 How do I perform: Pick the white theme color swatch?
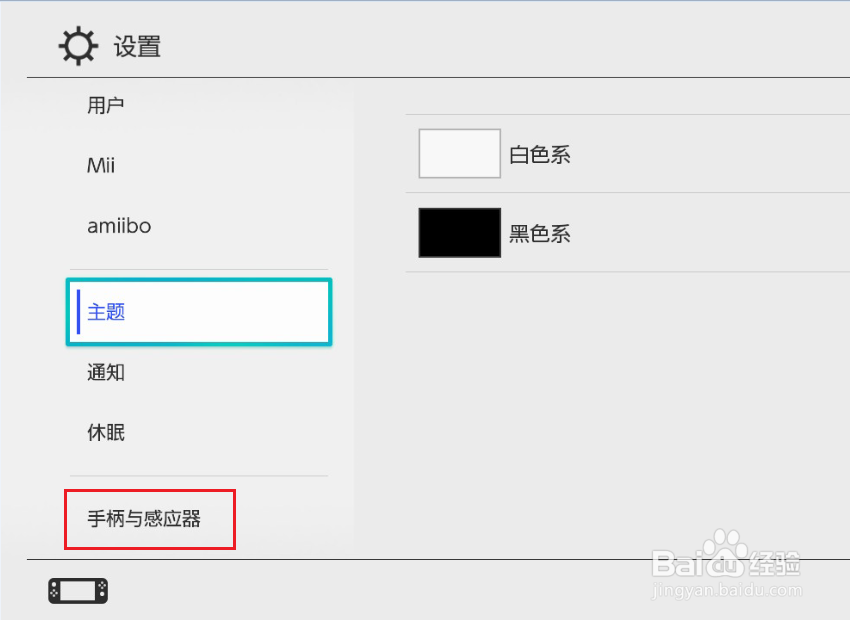tap(459, 154)
